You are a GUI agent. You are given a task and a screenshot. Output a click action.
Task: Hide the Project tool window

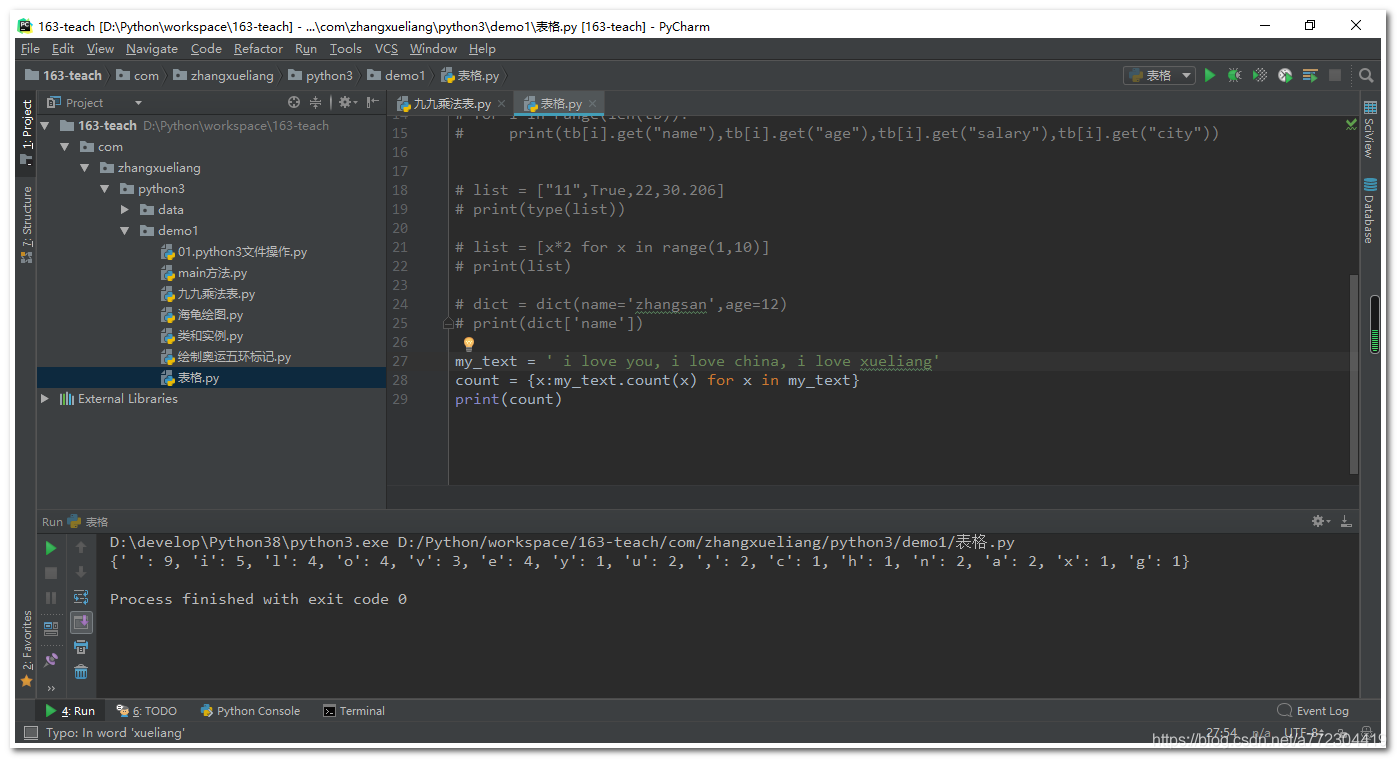click(x=372, y=102)
